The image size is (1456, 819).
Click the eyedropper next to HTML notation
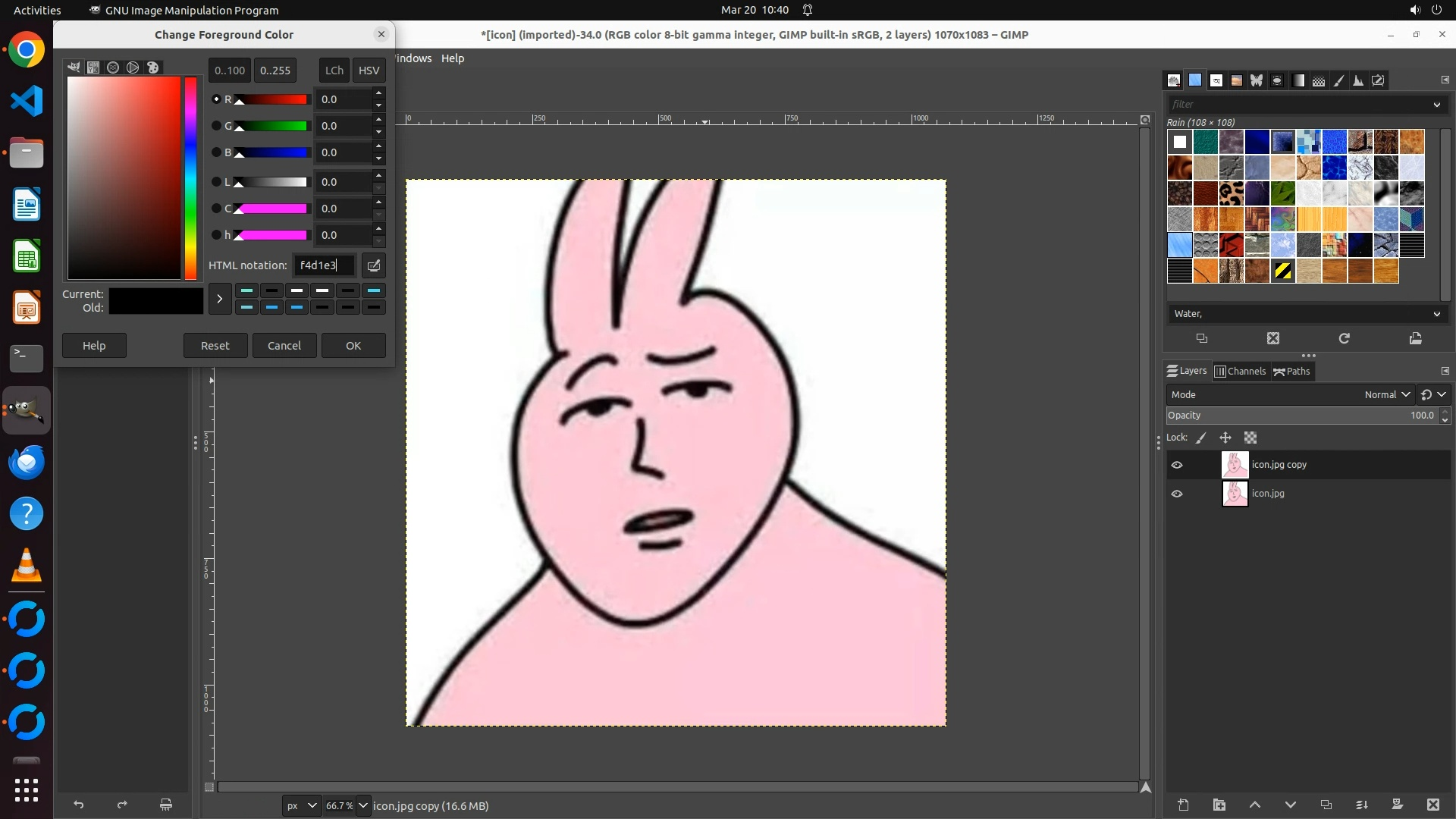tap(374, 265)
